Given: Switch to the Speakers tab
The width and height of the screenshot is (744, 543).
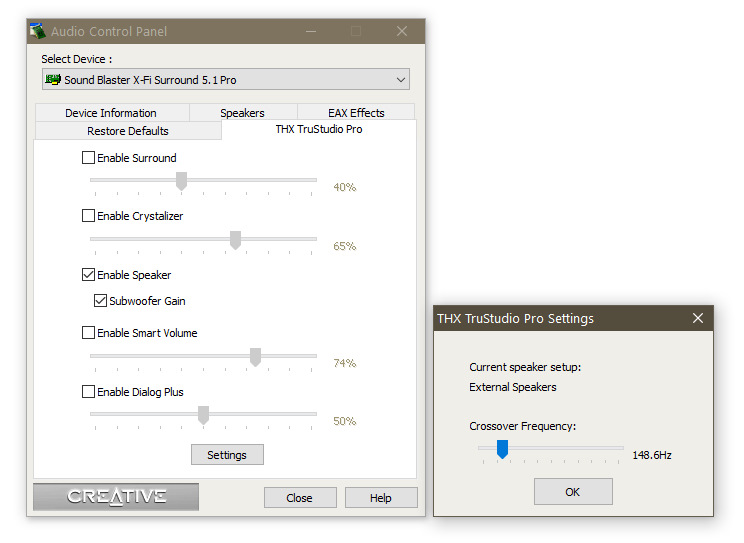Looking at the screenshot, I should [x=243, y=113].
